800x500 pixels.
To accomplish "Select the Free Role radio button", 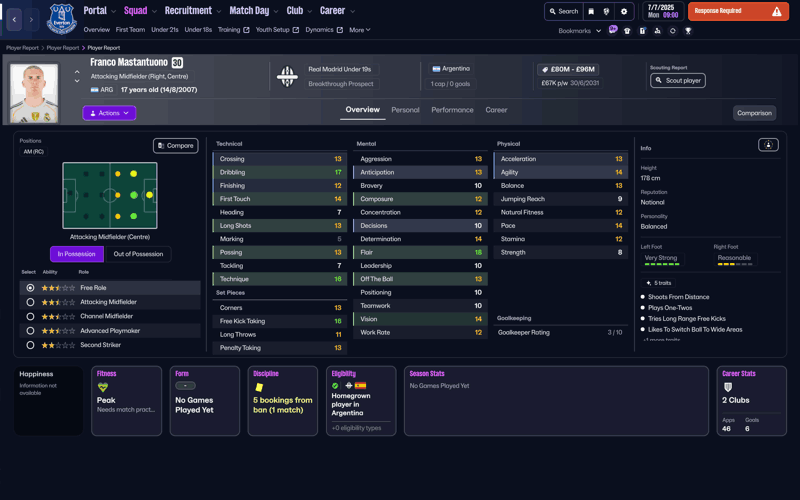I will coord(30,288).
